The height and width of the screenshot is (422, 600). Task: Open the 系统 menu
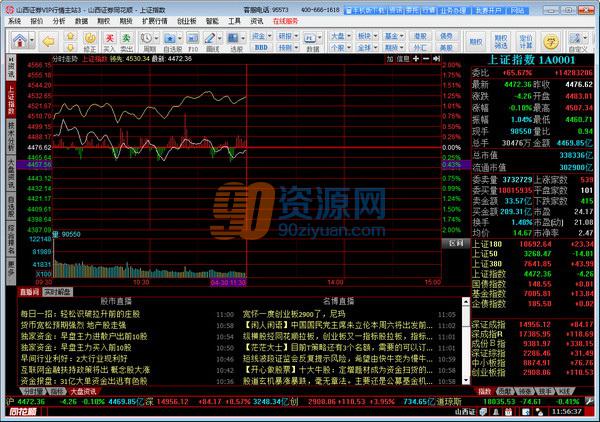tap(15, 21)
